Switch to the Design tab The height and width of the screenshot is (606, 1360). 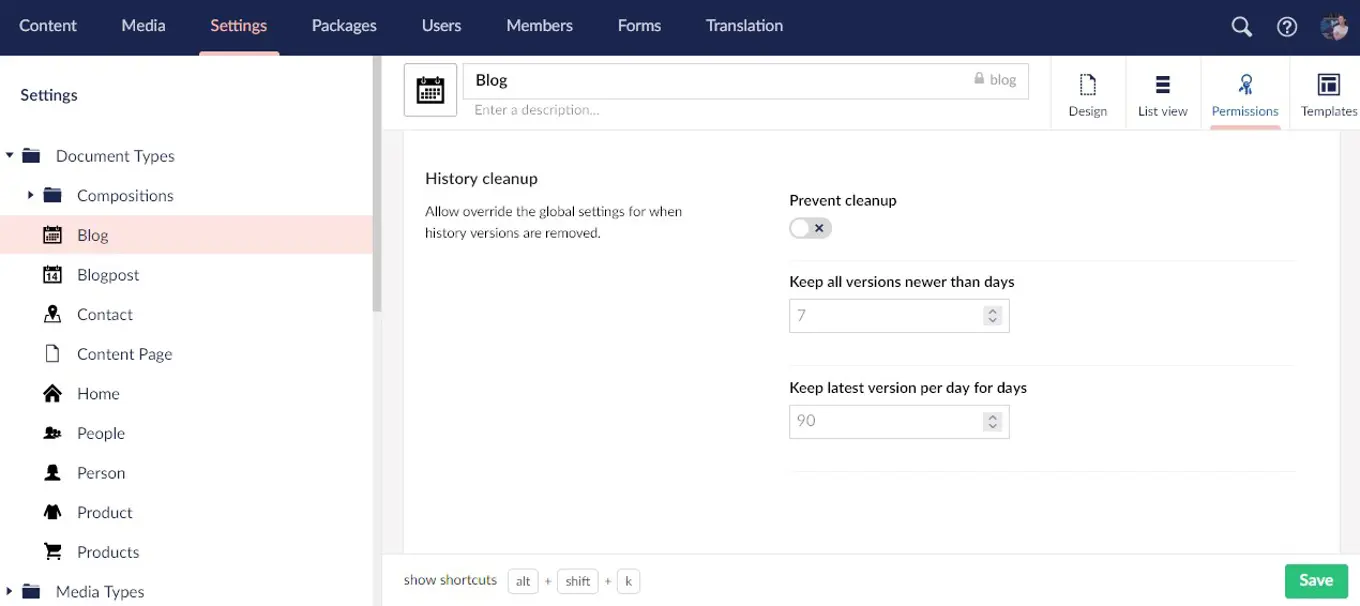pyautogui.click(x=1087, y=93)
